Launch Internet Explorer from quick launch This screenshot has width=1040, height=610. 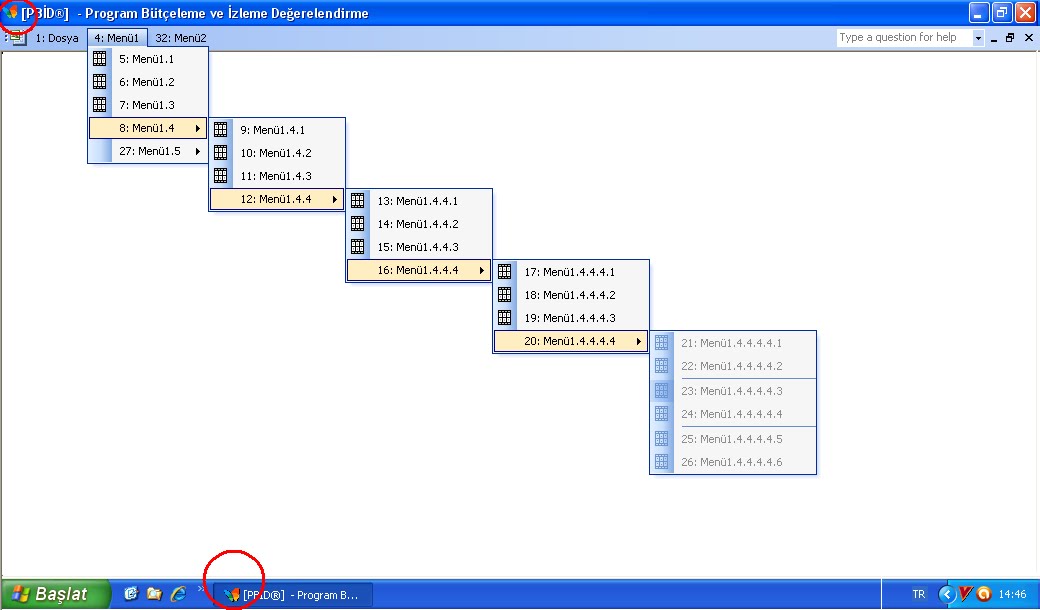coord(178,594)
